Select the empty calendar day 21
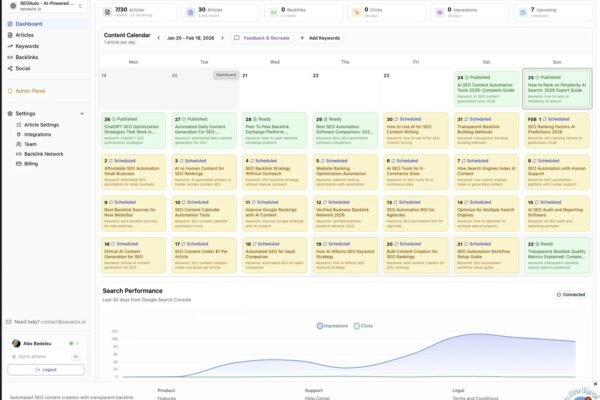 click(275, 89)
